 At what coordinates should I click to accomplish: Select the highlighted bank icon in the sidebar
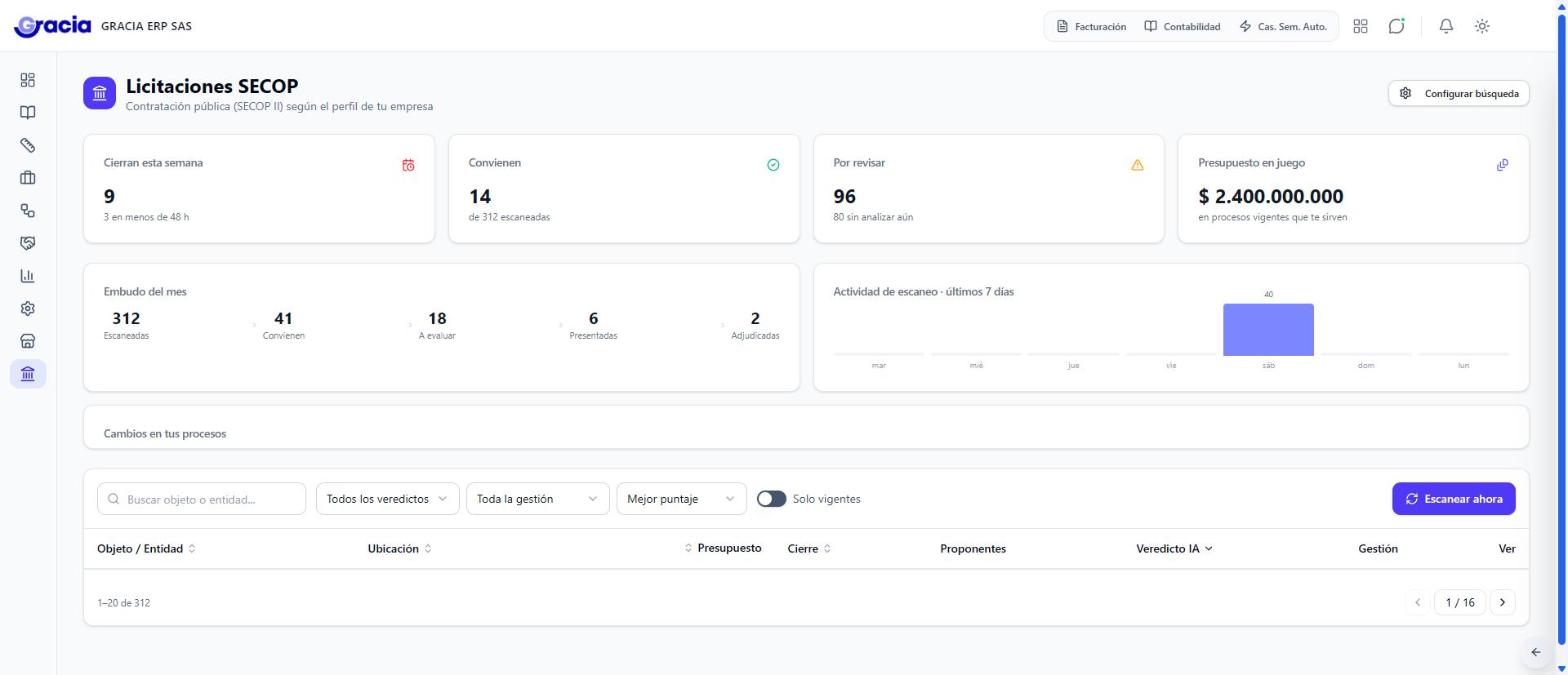pos(28,374)
